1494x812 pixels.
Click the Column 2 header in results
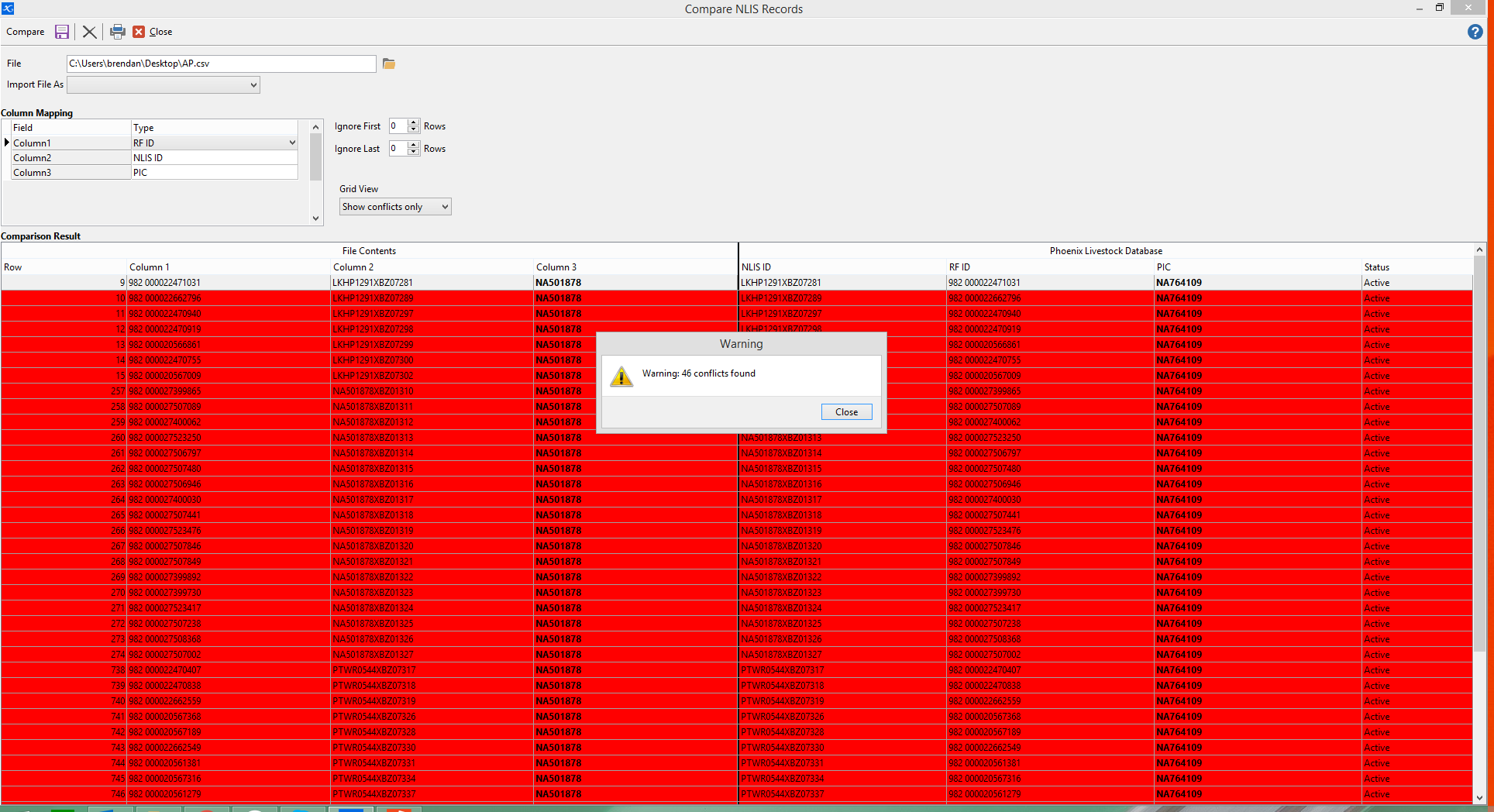coord(432,267)
